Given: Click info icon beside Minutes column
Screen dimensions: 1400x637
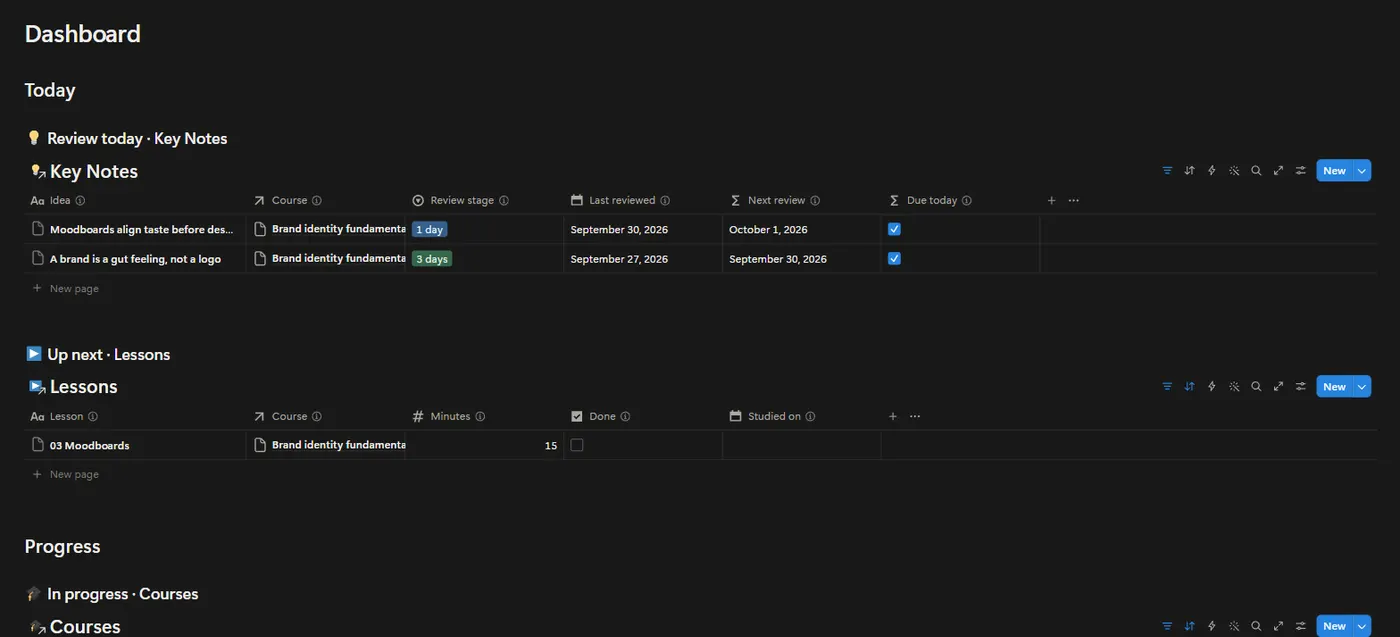Looking at the screenshot, I should (x=480, y=417).
